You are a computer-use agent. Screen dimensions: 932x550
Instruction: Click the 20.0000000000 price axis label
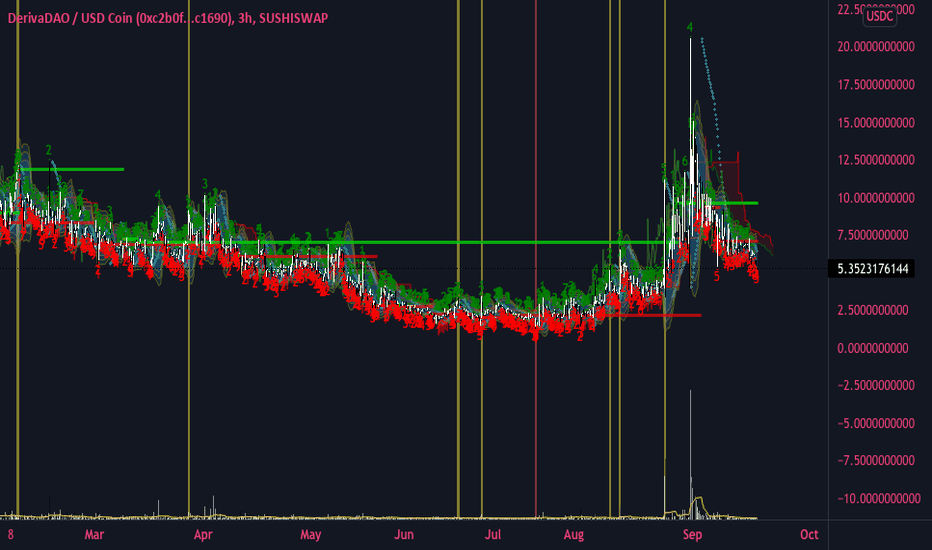(x=876, y=47)
